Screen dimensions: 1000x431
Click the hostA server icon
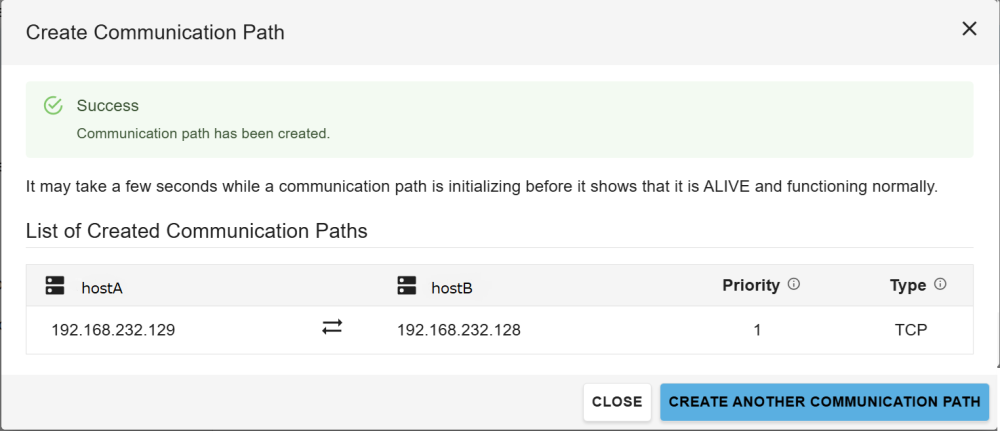click(55, 286)
